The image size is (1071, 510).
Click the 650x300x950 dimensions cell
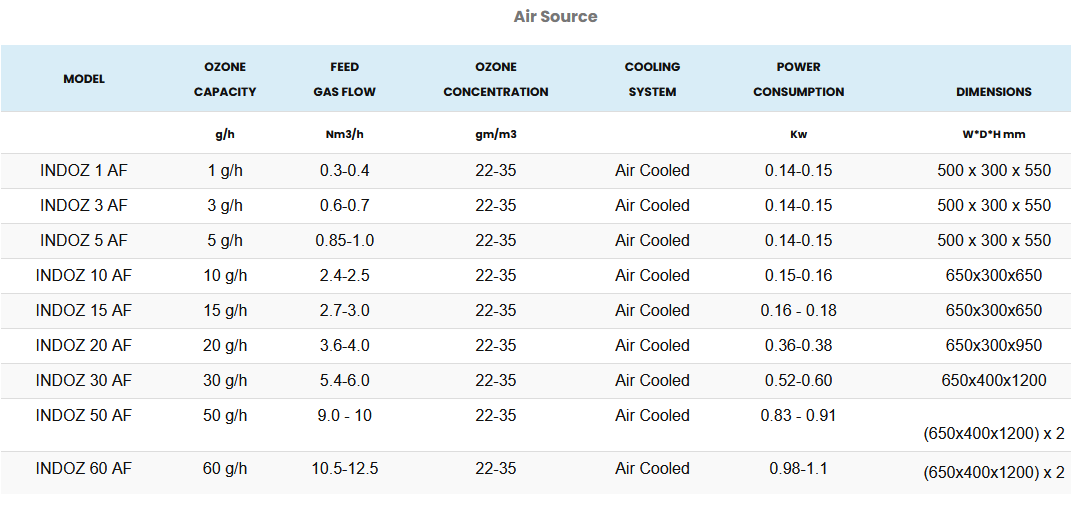click(993, 346)
